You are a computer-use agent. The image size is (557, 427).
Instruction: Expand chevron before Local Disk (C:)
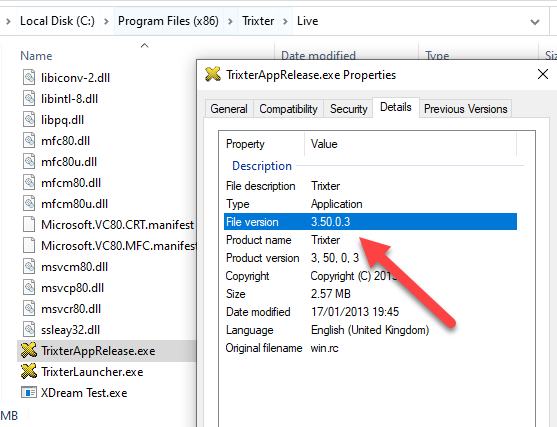[8, 21]
